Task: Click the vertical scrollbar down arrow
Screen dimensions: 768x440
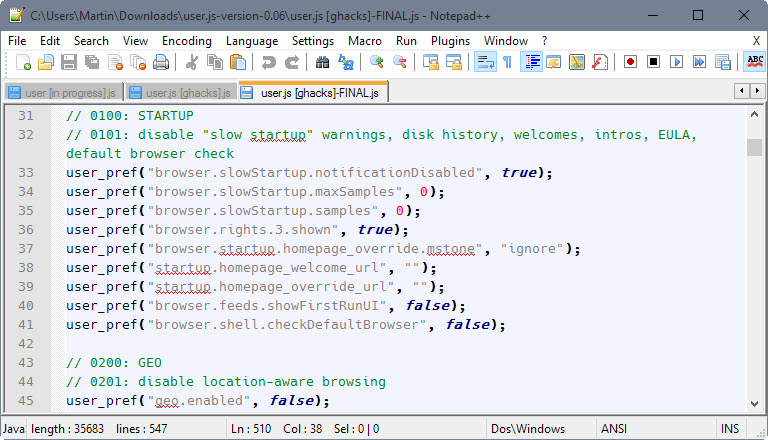Action: [754, 404]
